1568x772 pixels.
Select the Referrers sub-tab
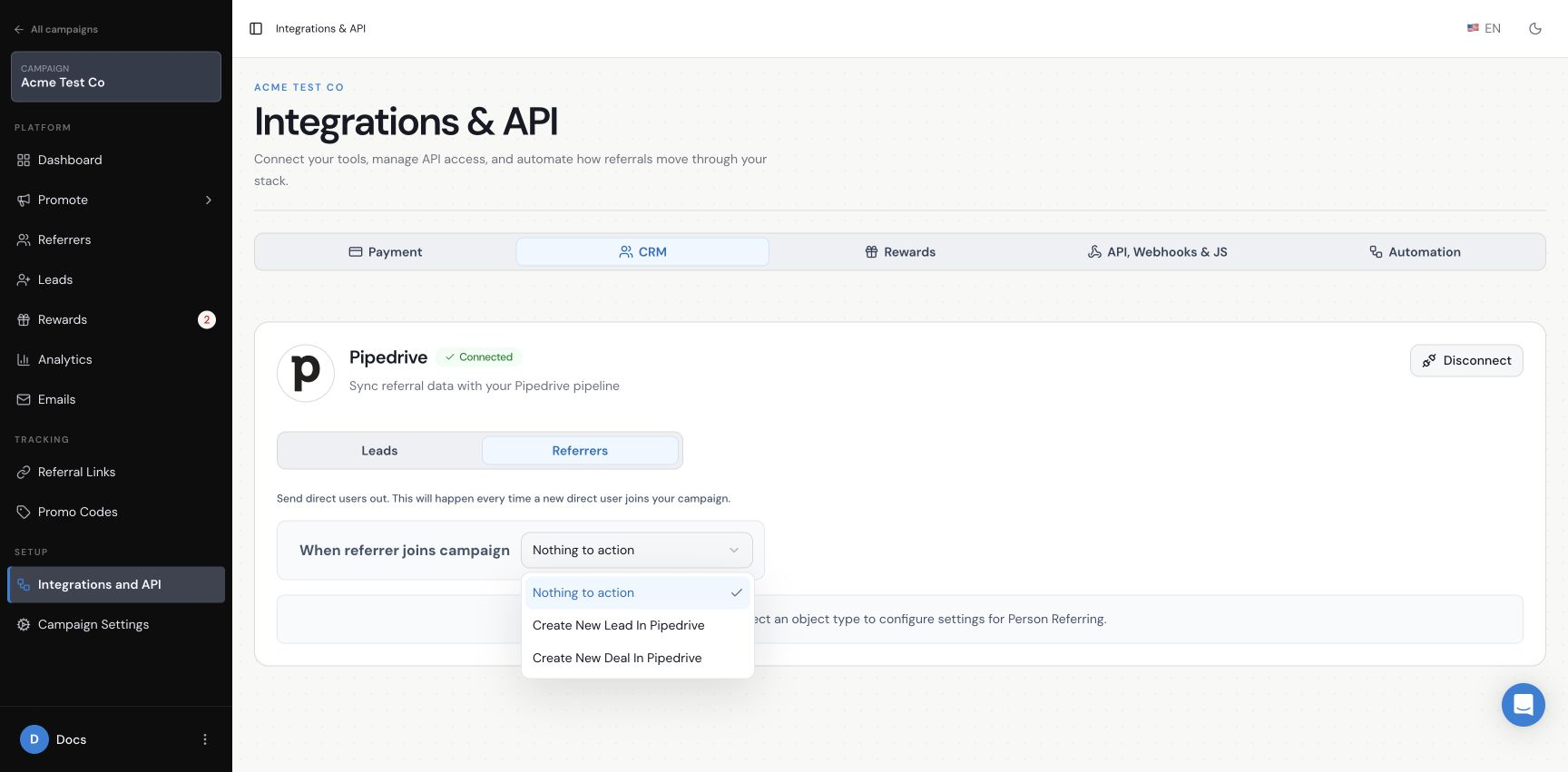click(x=580, y=451)
